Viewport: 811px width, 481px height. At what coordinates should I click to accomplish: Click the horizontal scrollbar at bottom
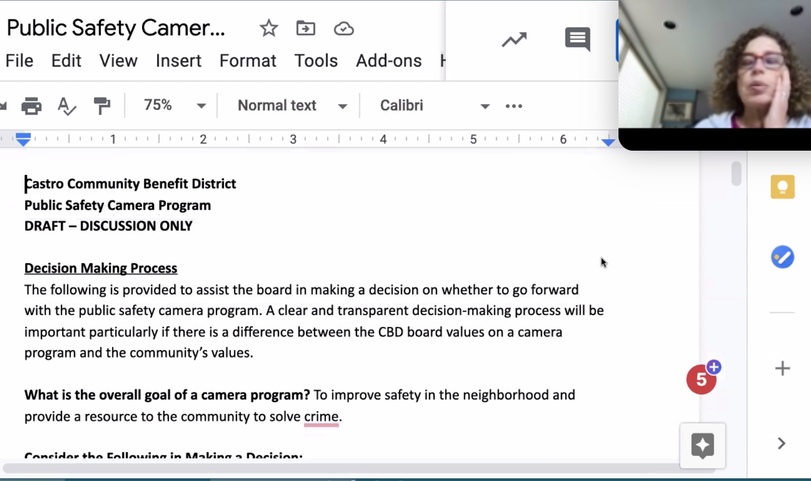(x=359, y=469)
